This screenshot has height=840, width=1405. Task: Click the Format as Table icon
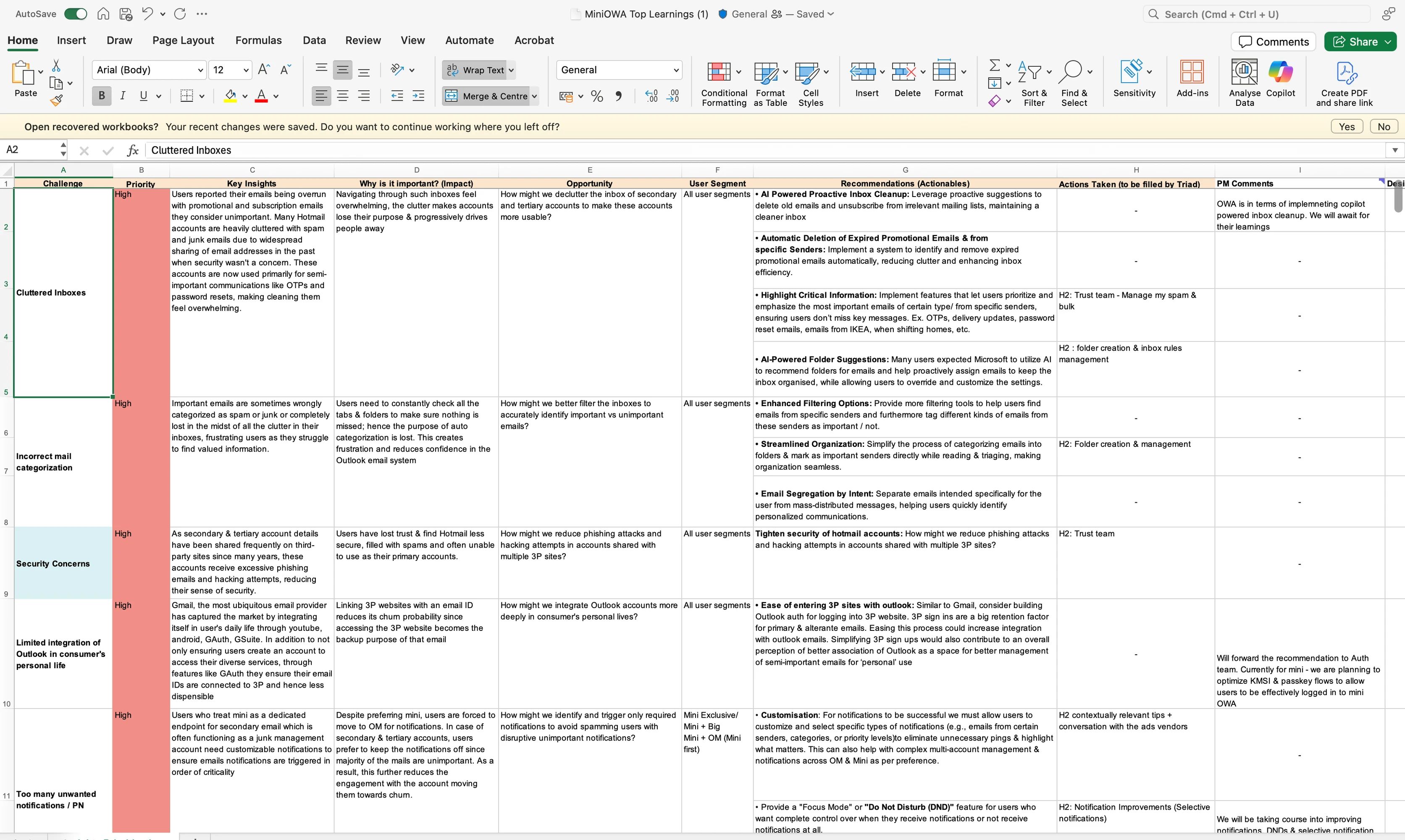pos(766,72)
